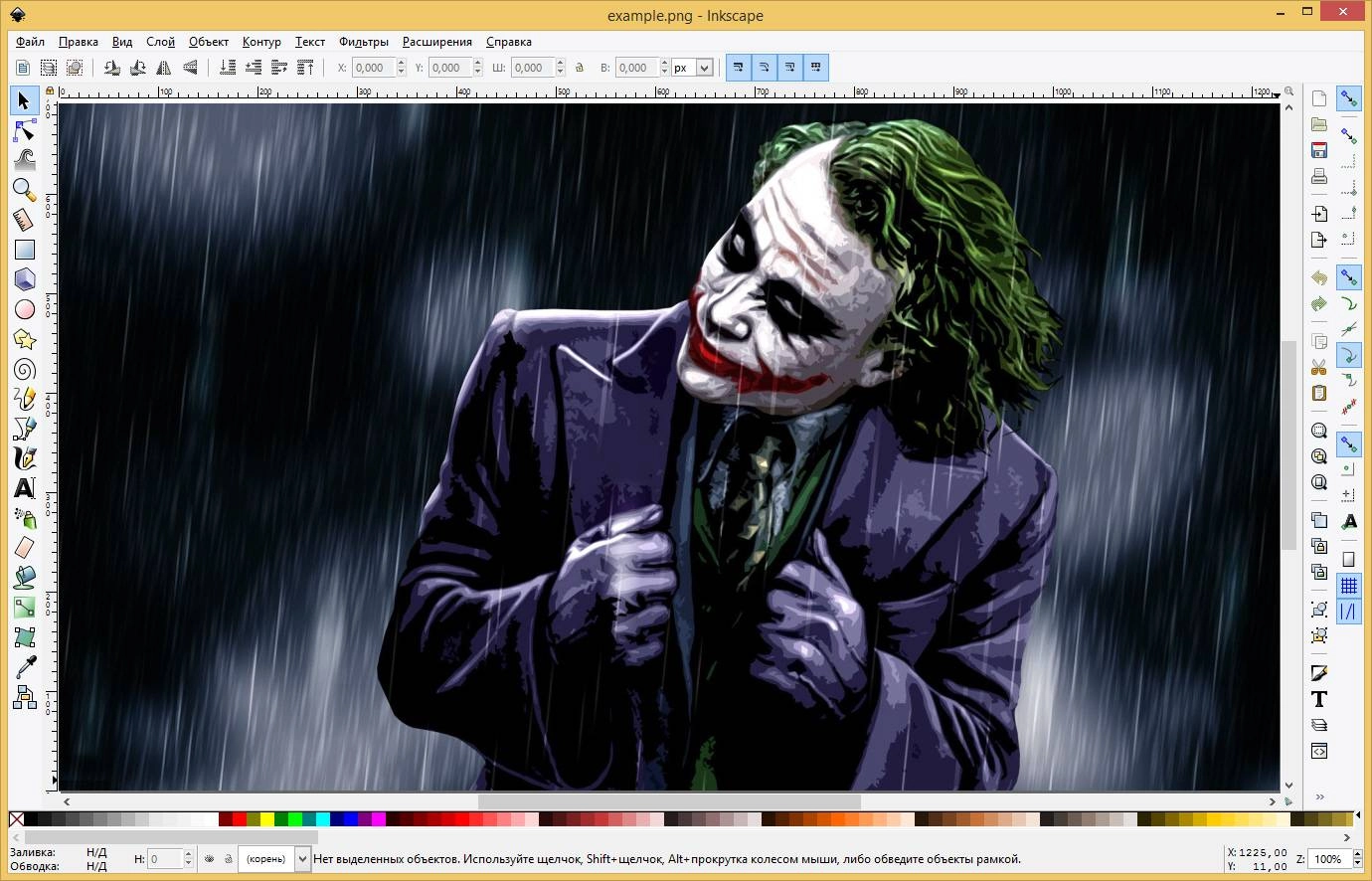The height and width of the screenshot is (881, 1372).
Task: Select the Text tool in toolbox
Action: pos(24,488)
